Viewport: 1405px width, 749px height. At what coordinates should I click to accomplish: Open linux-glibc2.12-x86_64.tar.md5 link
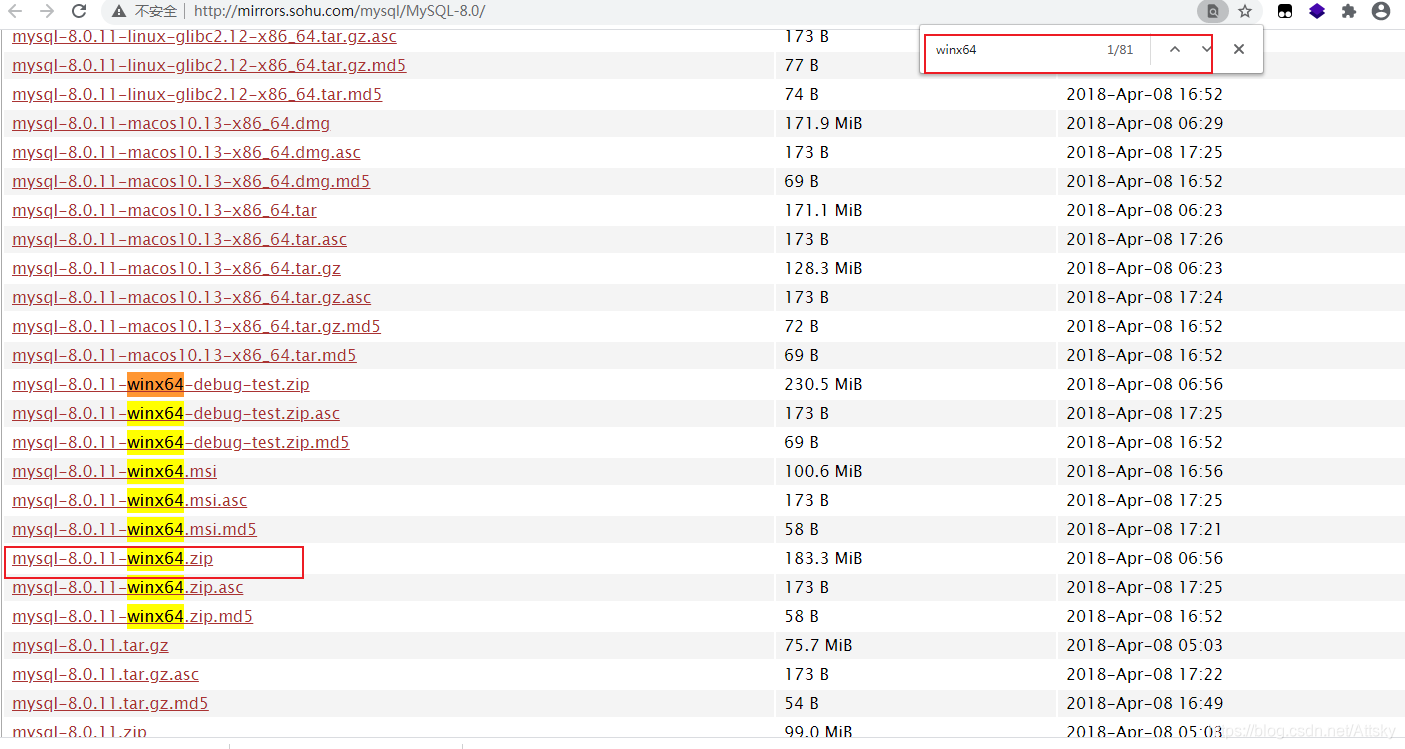(x=197, y=94)
